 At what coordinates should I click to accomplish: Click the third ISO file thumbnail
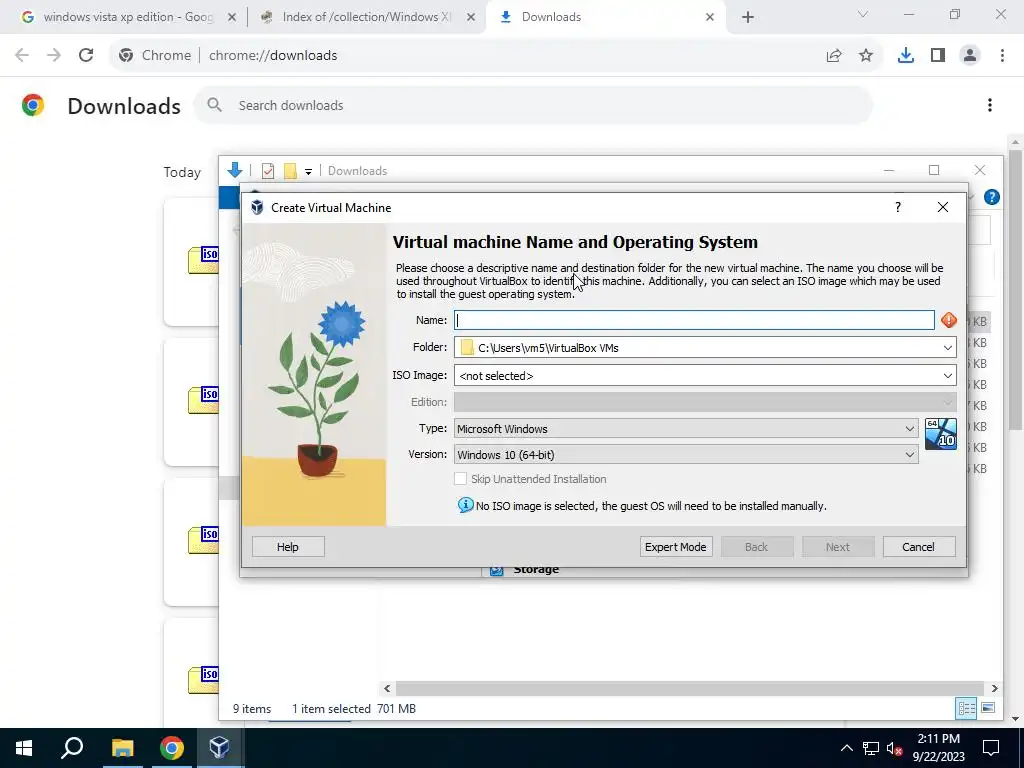click(x=203, y=540)
